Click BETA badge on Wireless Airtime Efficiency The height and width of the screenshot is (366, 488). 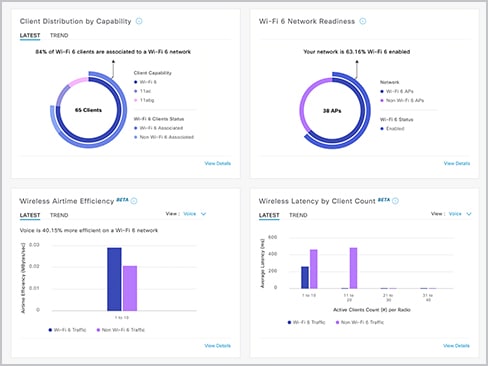[x=122, y=200]
